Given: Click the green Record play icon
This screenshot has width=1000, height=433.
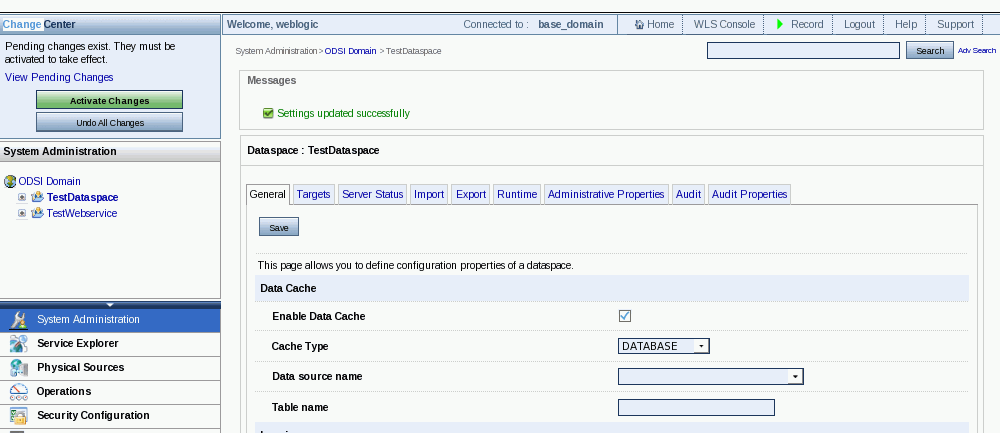Looking at the screenshot, I should coord(780,24).
